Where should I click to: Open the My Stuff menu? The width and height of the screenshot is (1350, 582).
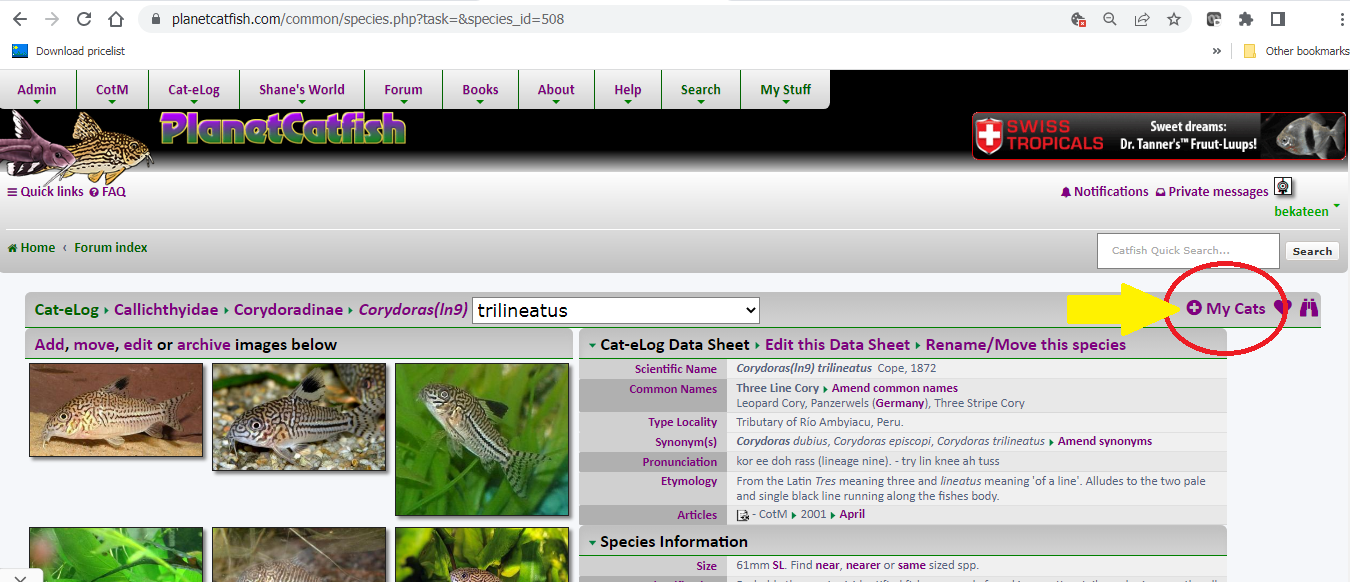coord(786,90)
